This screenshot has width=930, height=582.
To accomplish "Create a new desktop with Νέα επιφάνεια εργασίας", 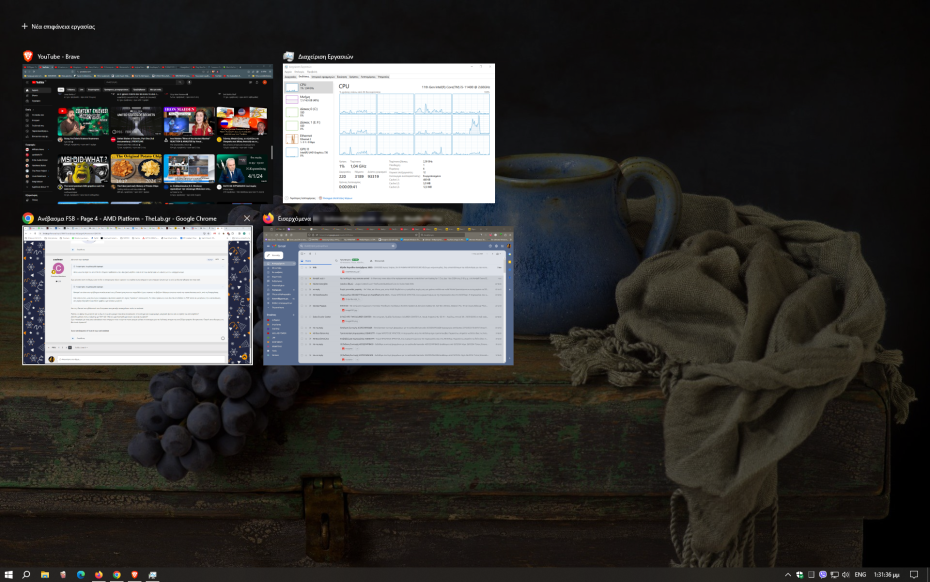I will [x=58, y=26].
